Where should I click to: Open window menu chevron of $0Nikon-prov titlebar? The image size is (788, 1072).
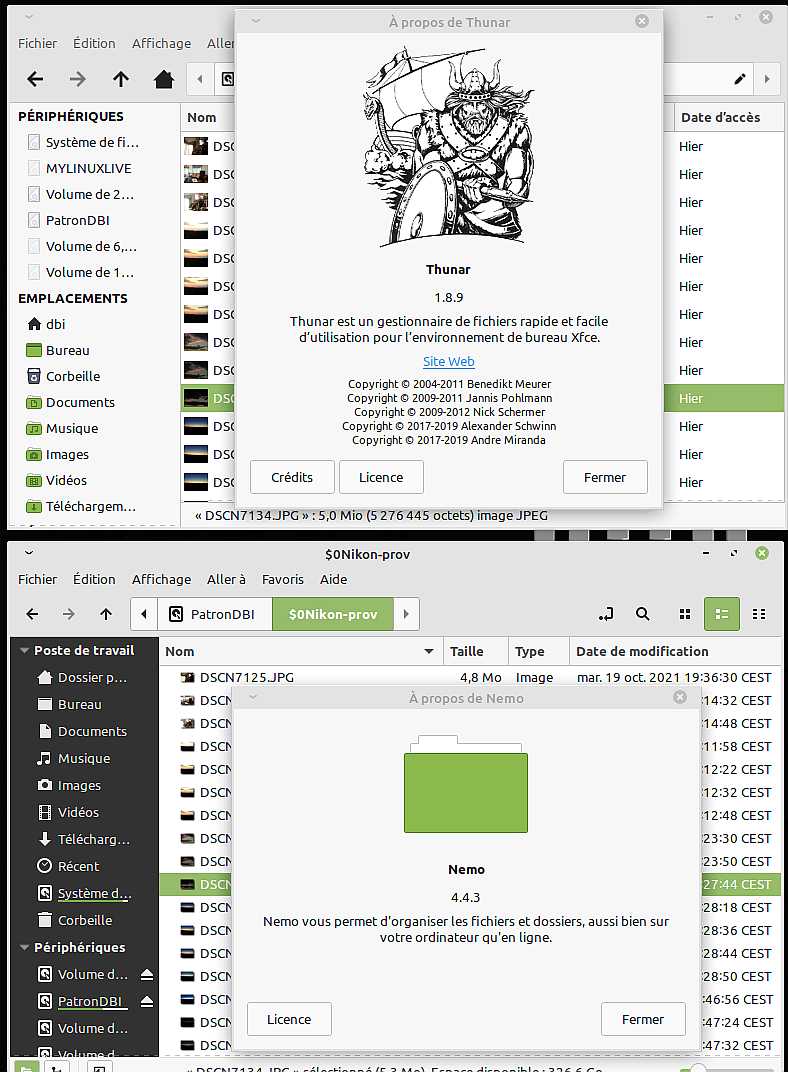coord(29,552)
